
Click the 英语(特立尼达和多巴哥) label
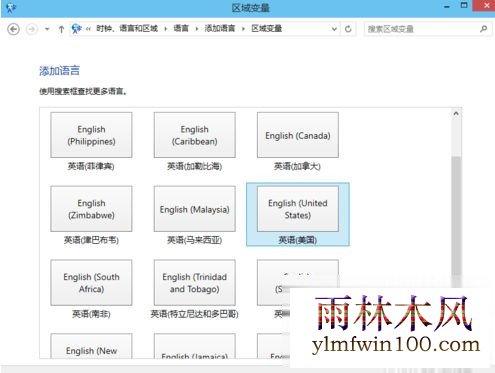[194, 314]
